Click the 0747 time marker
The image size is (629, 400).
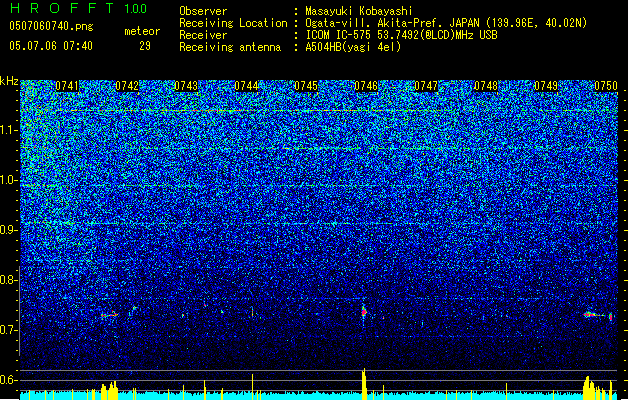point(426,86)
